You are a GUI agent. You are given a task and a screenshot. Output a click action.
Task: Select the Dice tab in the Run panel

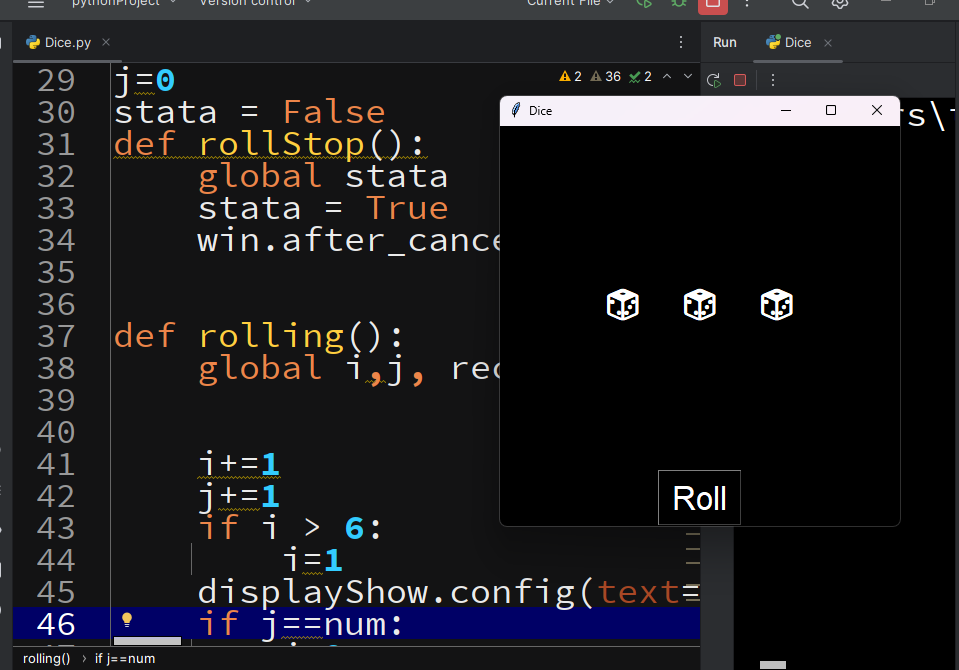tap(797, 42)
